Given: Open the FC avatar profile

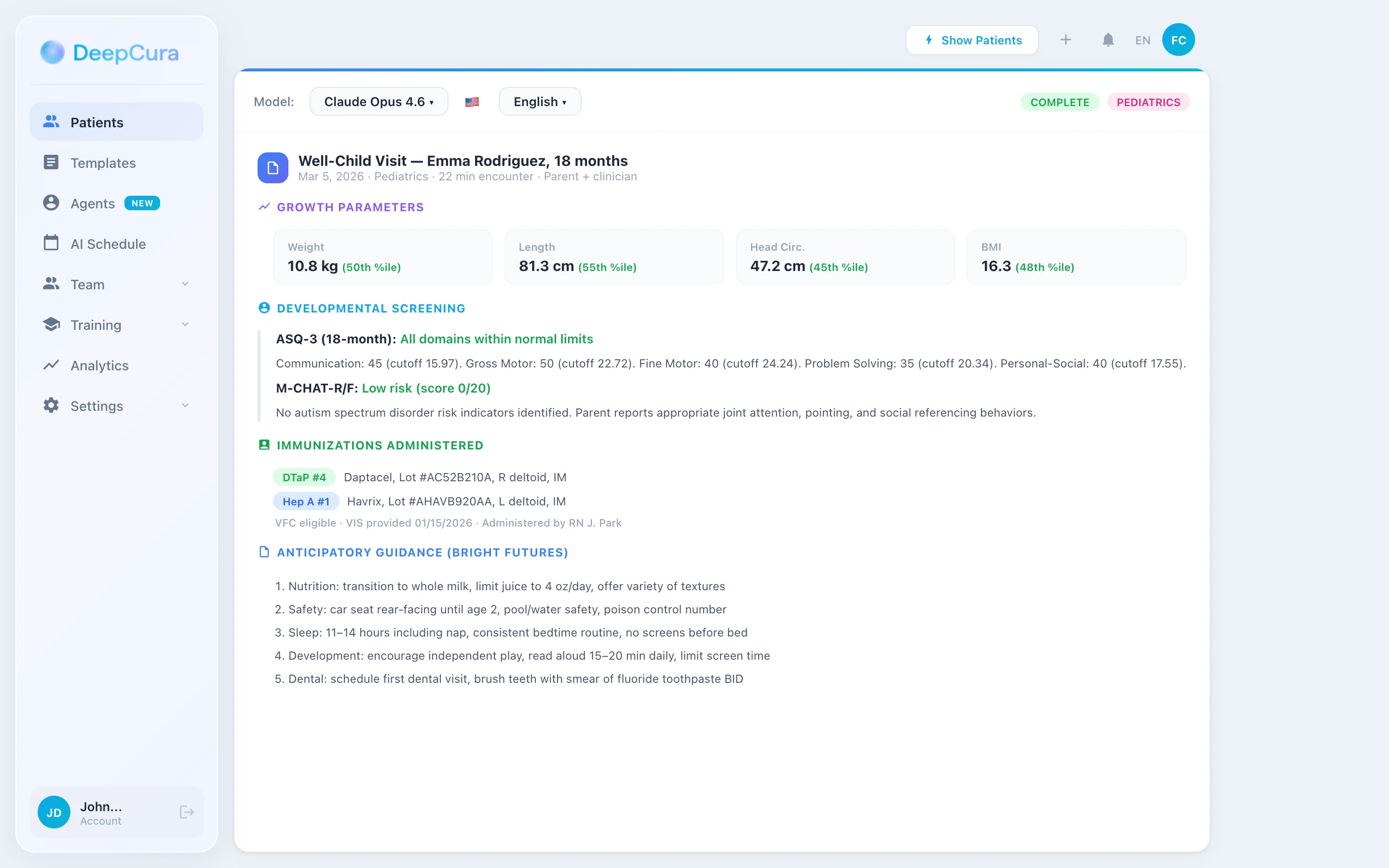Looking at the screenshot, I should (x=1178, y=40).
